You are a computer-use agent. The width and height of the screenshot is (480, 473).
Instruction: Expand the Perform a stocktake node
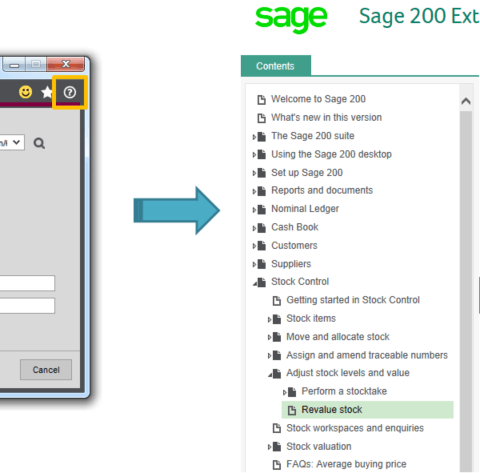(285, 392)
